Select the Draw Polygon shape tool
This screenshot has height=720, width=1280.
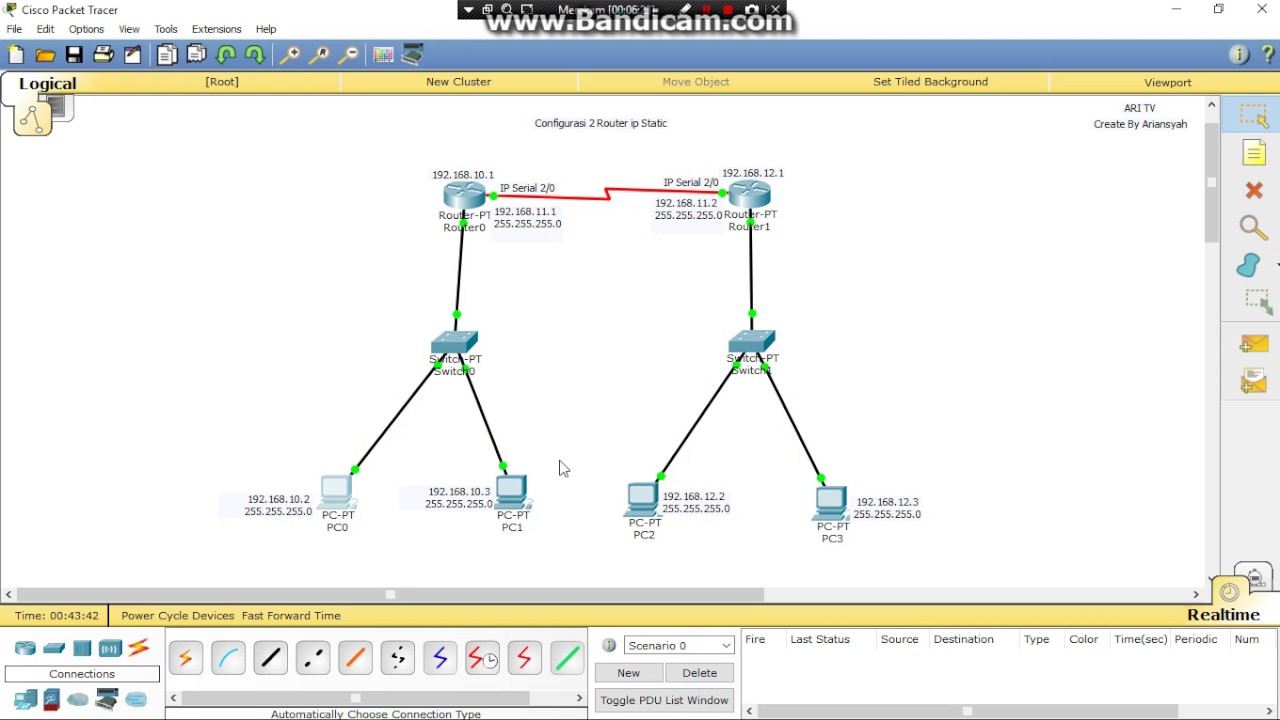pos(1250,265)
